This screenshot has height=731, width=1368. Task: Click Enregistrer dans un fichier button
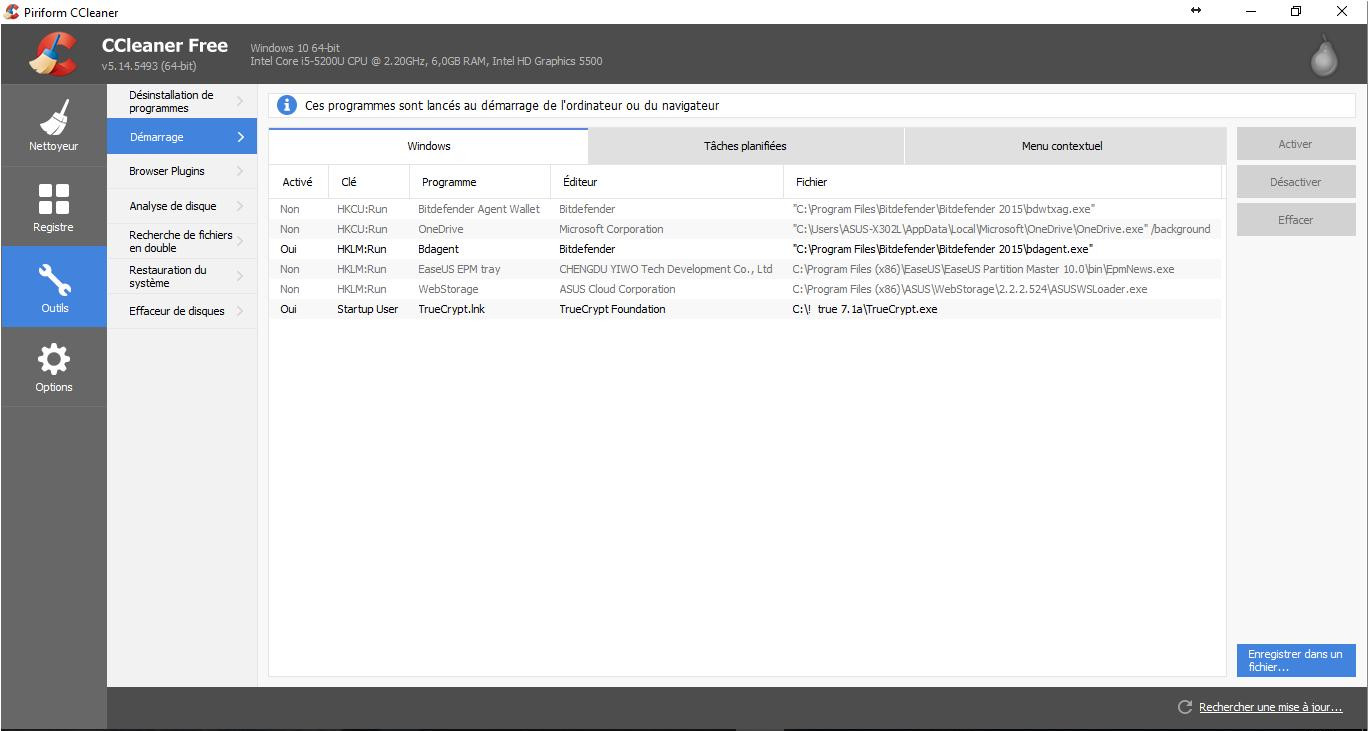point(1296,660)
